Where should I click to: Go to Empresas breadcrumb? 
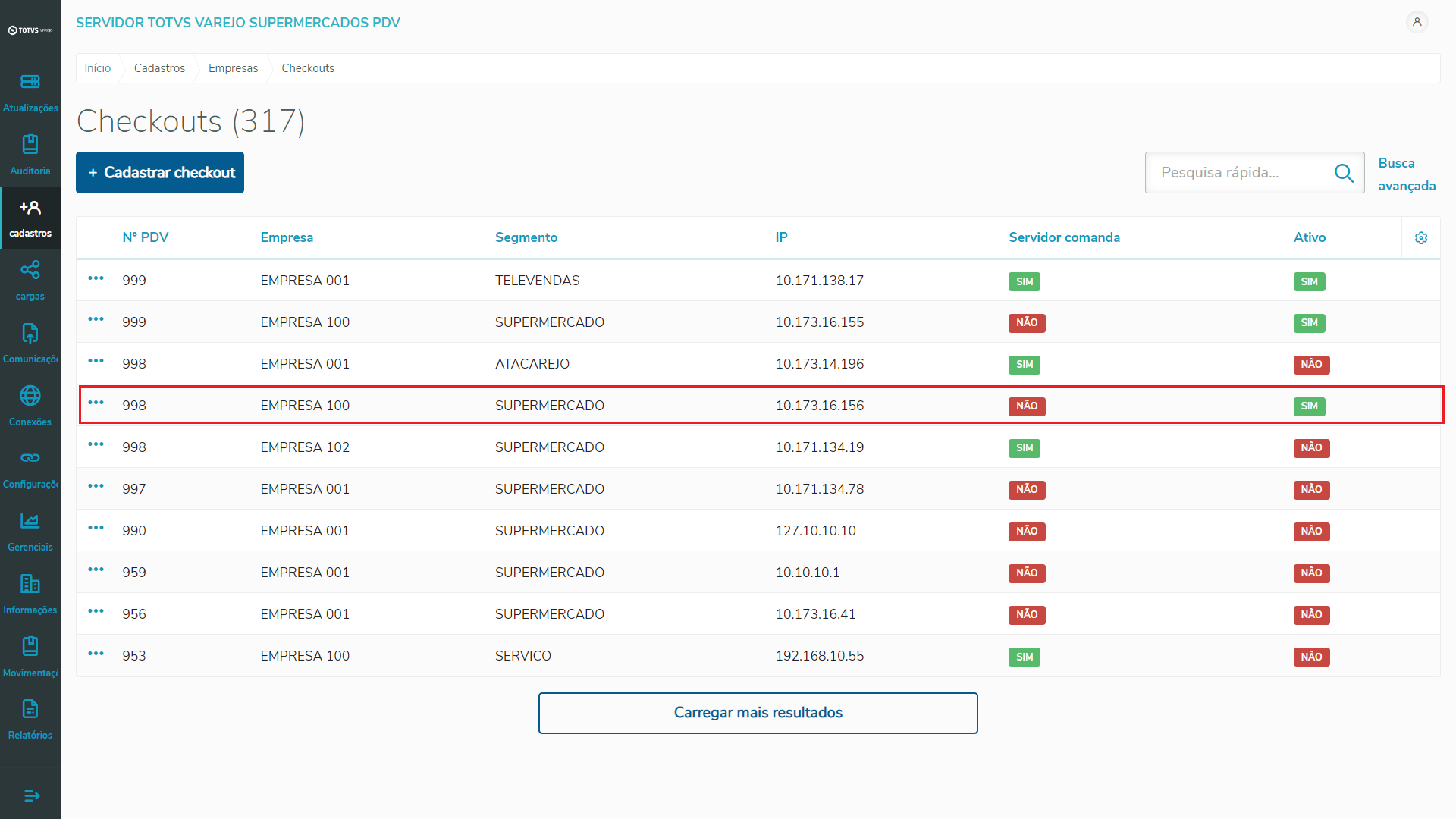(233, 68)
